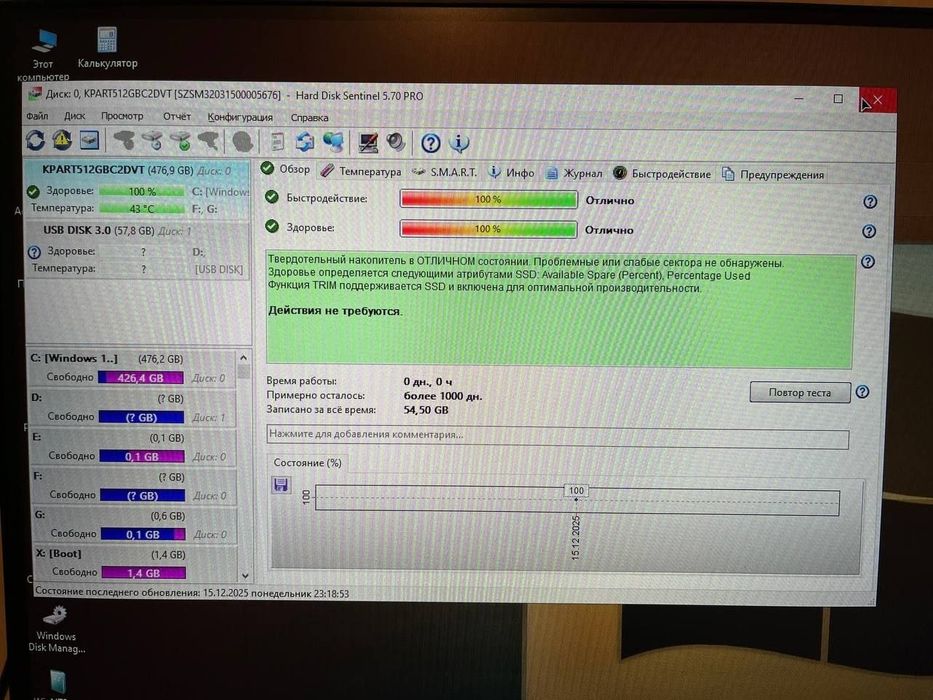Click help icon beside Здоровье Отлично row
The width and height of the screenshot is (933, 700).
click(869, 231)
